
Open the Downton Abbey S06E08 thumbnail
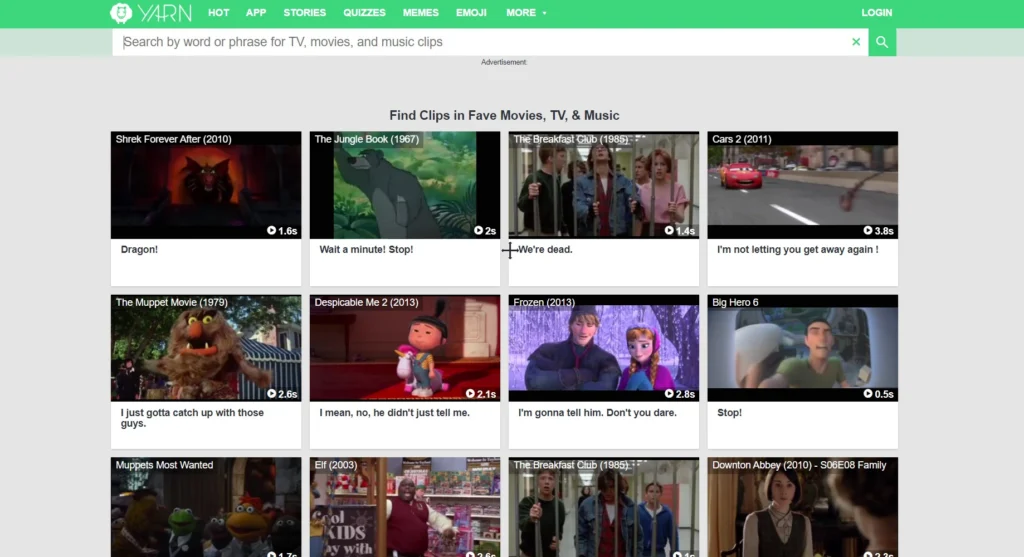pos(803,507)
